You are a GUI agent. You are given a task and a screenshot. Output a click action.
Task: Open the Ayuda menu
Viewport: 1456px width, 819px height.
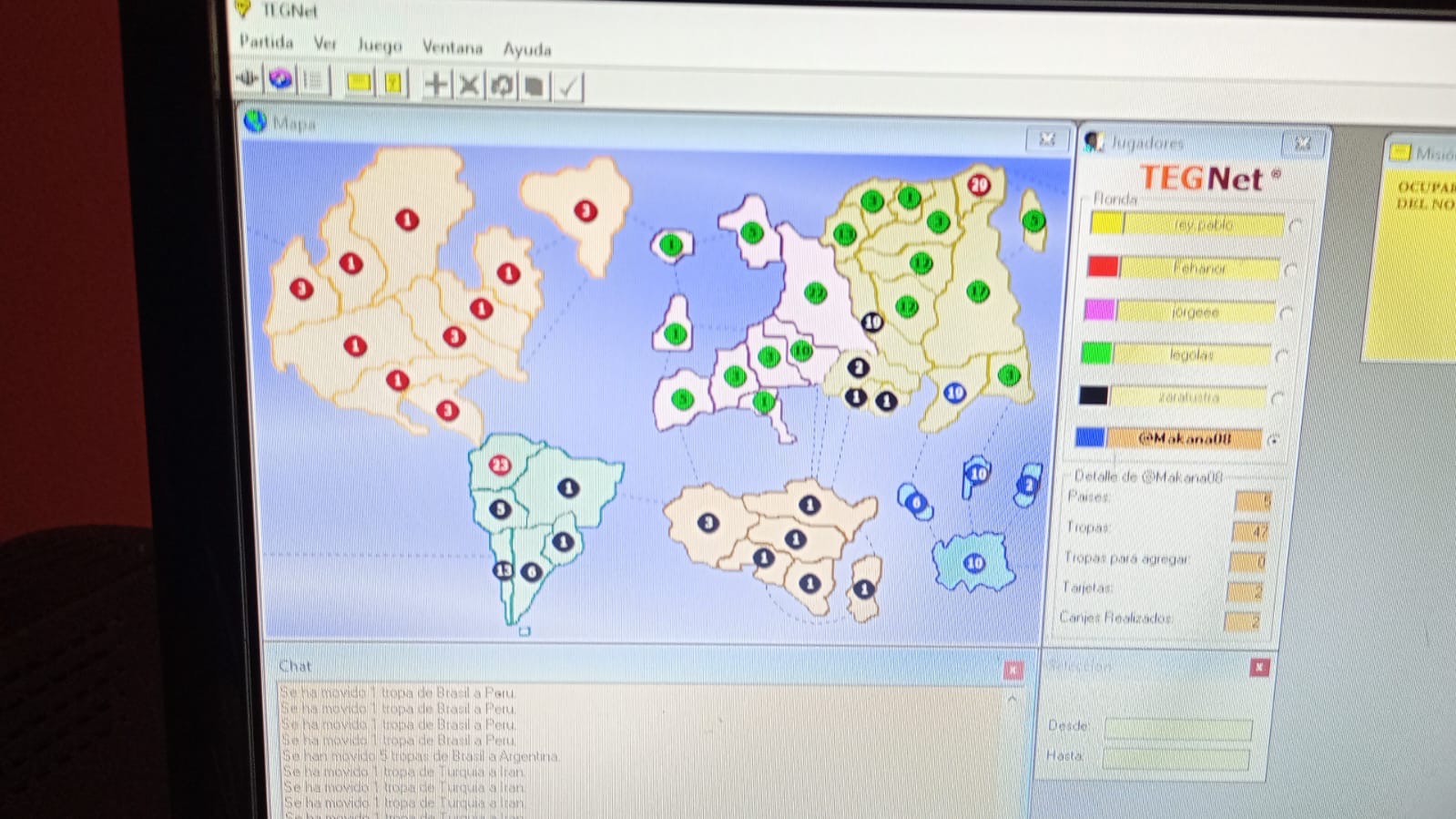[x=527, y=49]
